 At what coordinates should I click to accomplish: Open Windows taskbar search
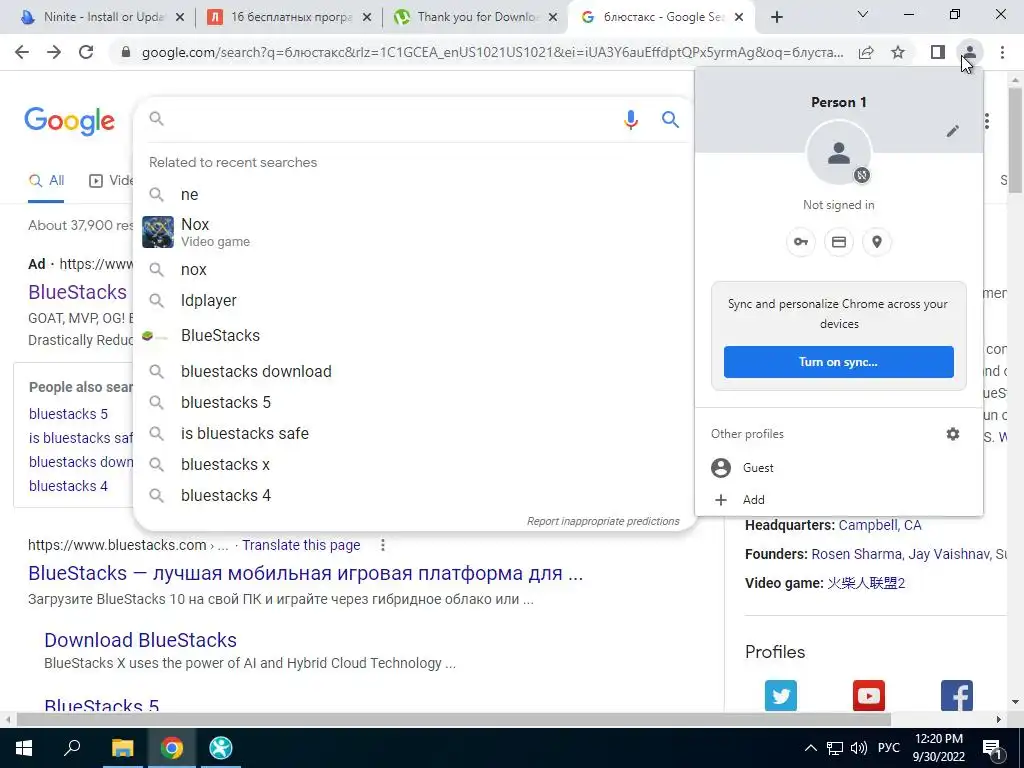pos(72,748)
